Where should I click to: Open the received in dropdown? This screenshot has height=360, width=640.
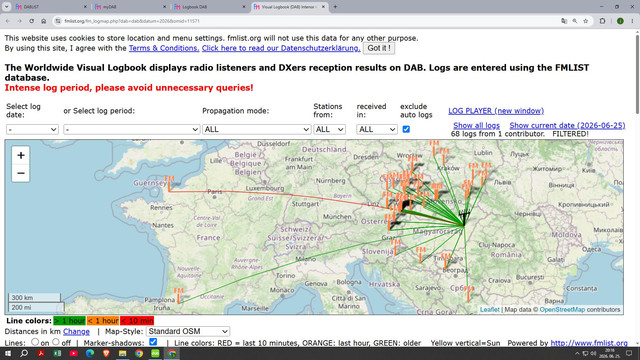[377, 129]
